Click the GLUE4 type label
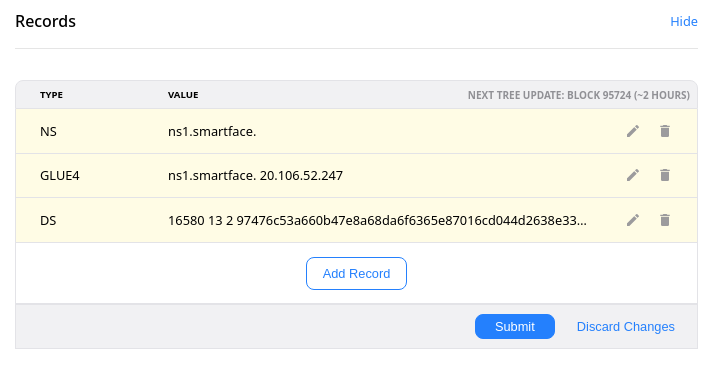This screenshot has width=713, height=369. pyautogui.click(x=60, y=176)
